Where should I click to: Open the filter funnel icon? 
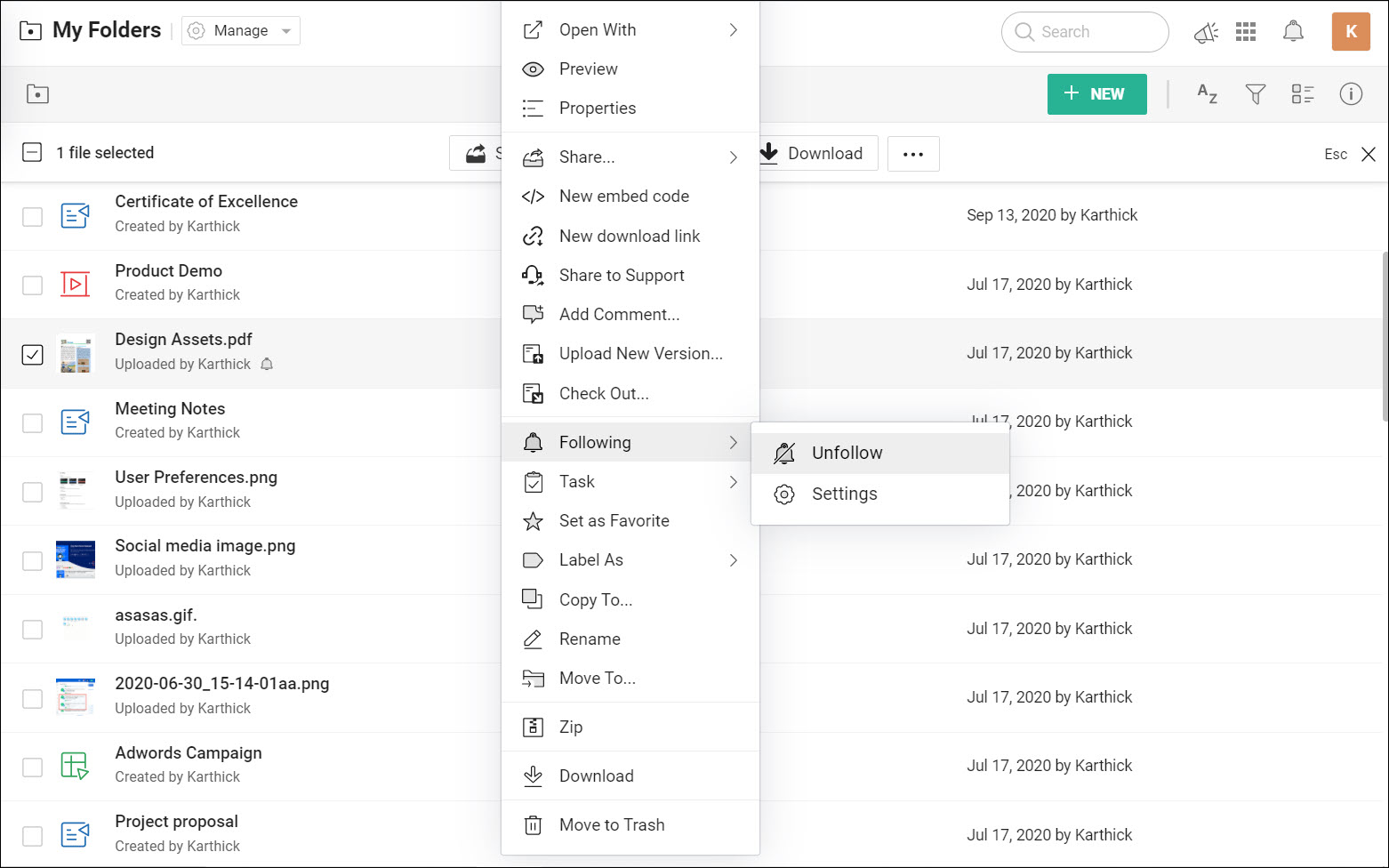pyautogui.click(x=1255, y=94)
